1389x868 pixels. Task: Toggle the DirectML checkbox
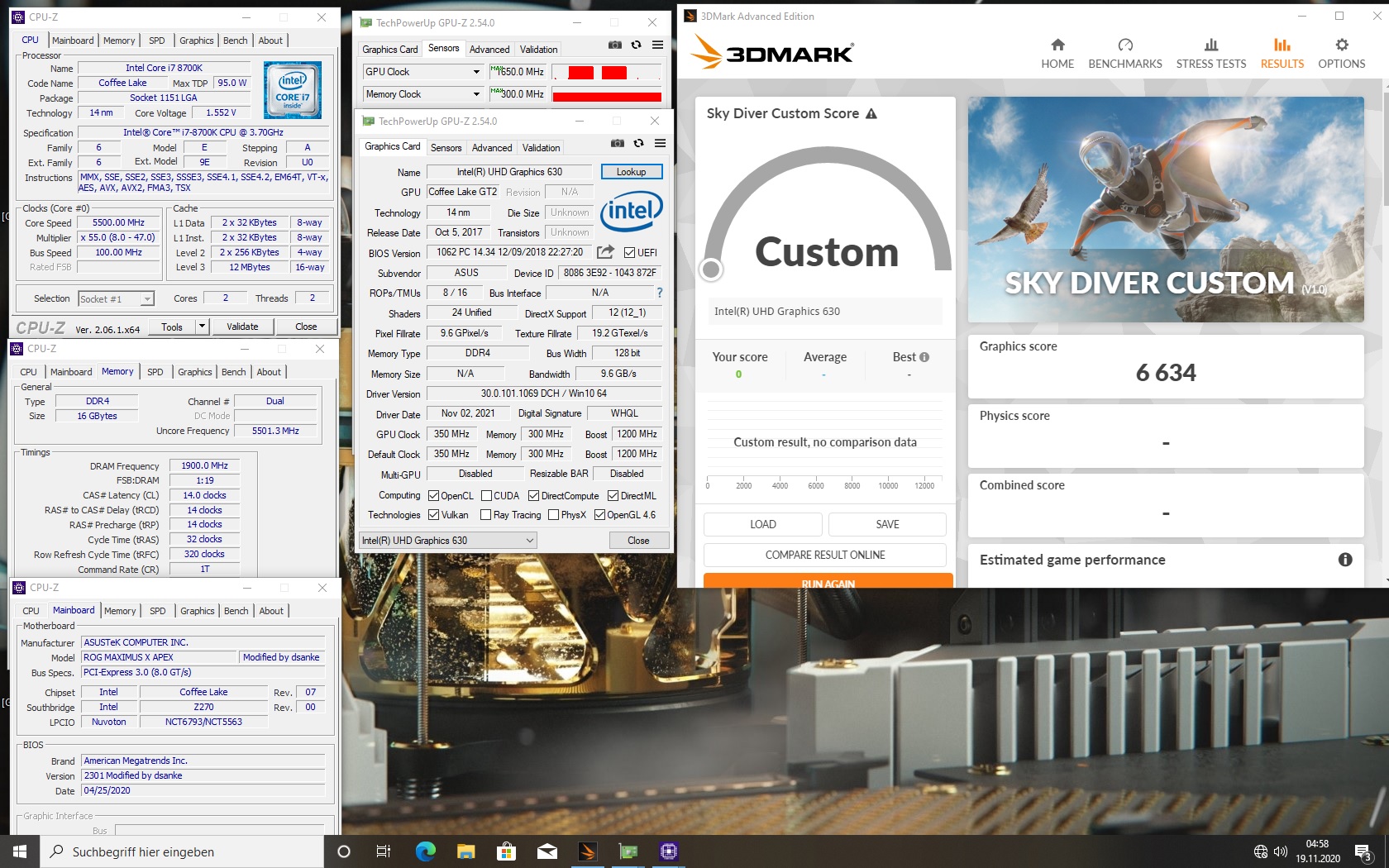pyautogui.click(x=613, y=496)
